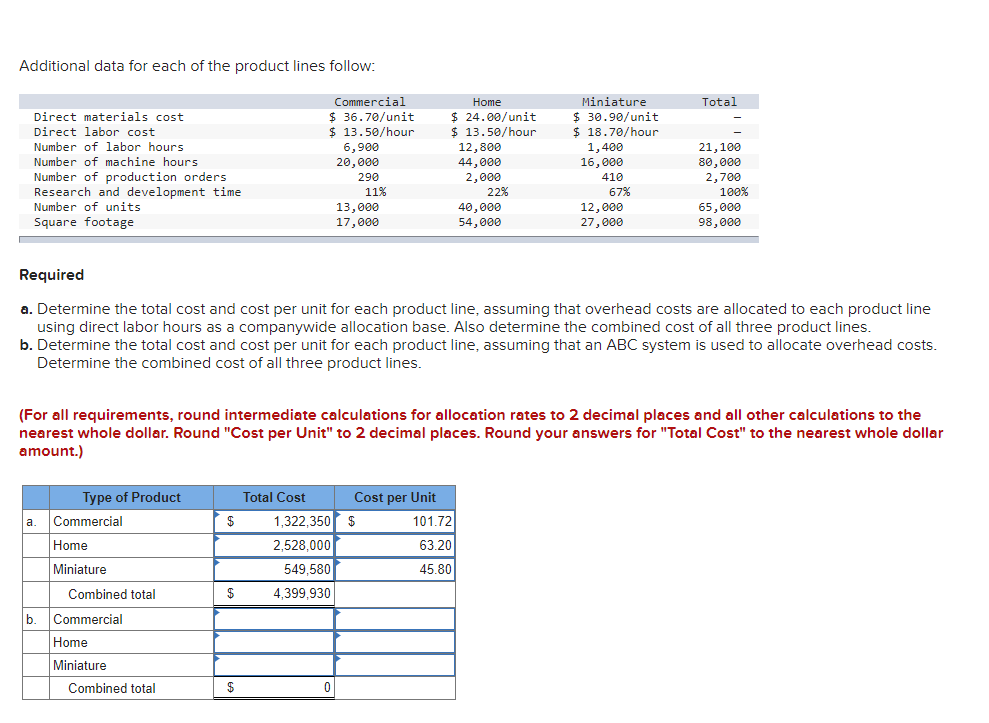This screenshot has height=723, width=989.
Task: Click empty Home total cost field in part b
Action: coord(274,642)
